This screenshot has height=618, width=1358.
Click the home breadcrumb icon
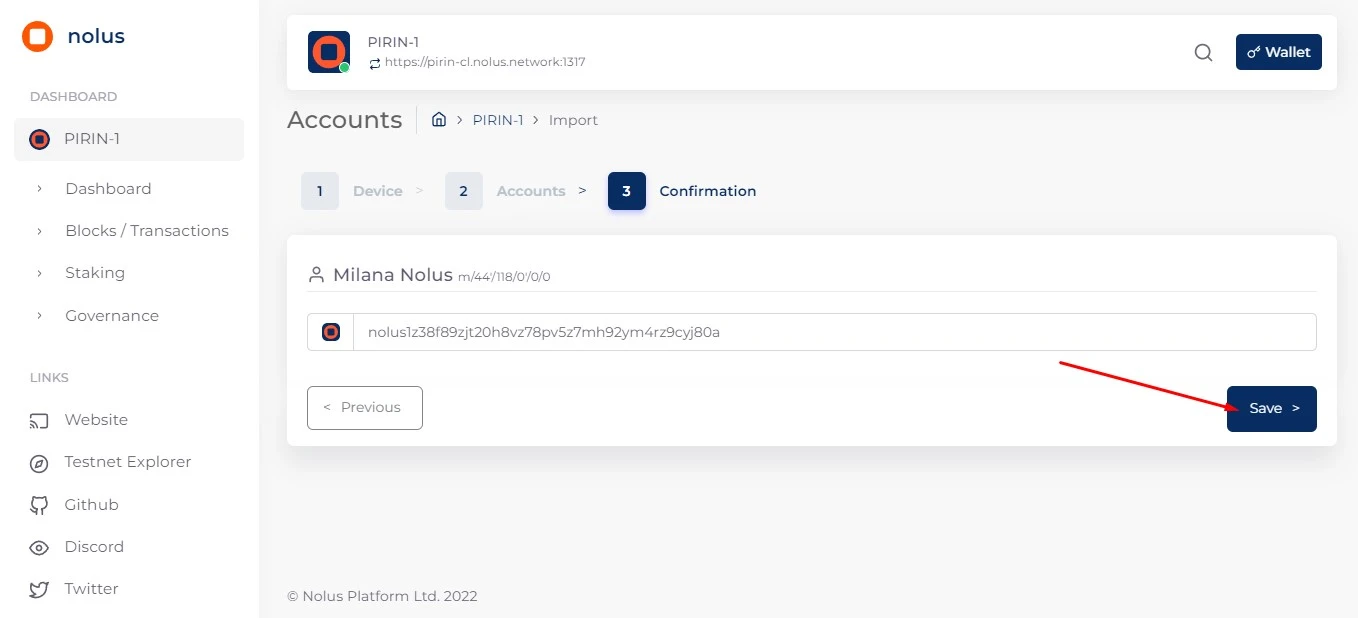point(438,119)
